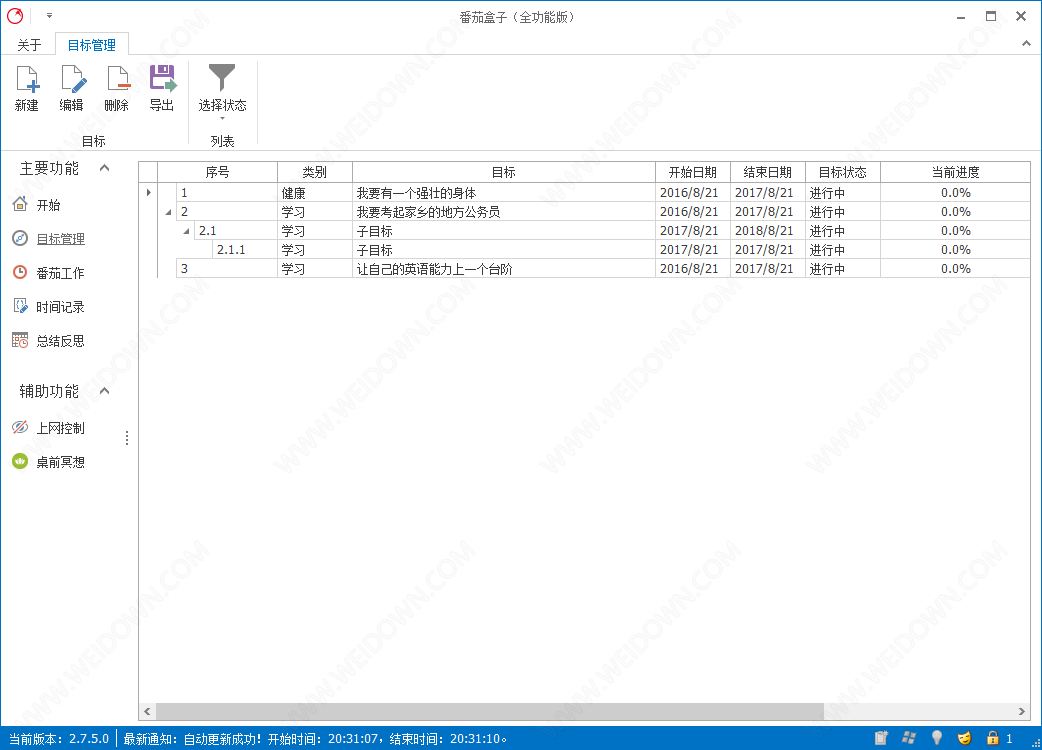The height and width of the screenshot is (750, 1042).
Task: Click the 最新通知 status bar message
Action: (x=316, y=739)
